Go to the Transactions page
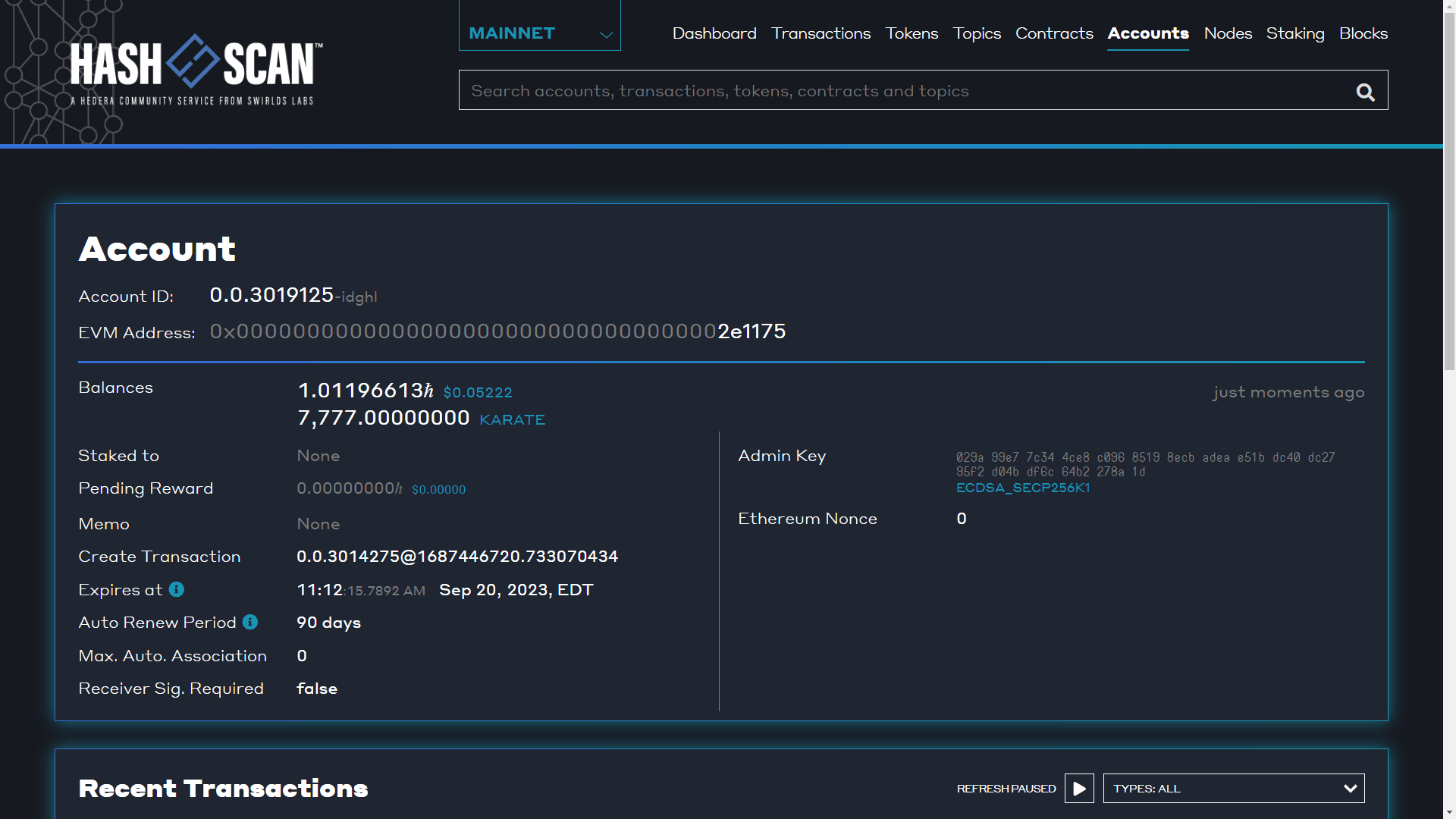This screenshot has width=1456, height=819. (x=821, y=33)
